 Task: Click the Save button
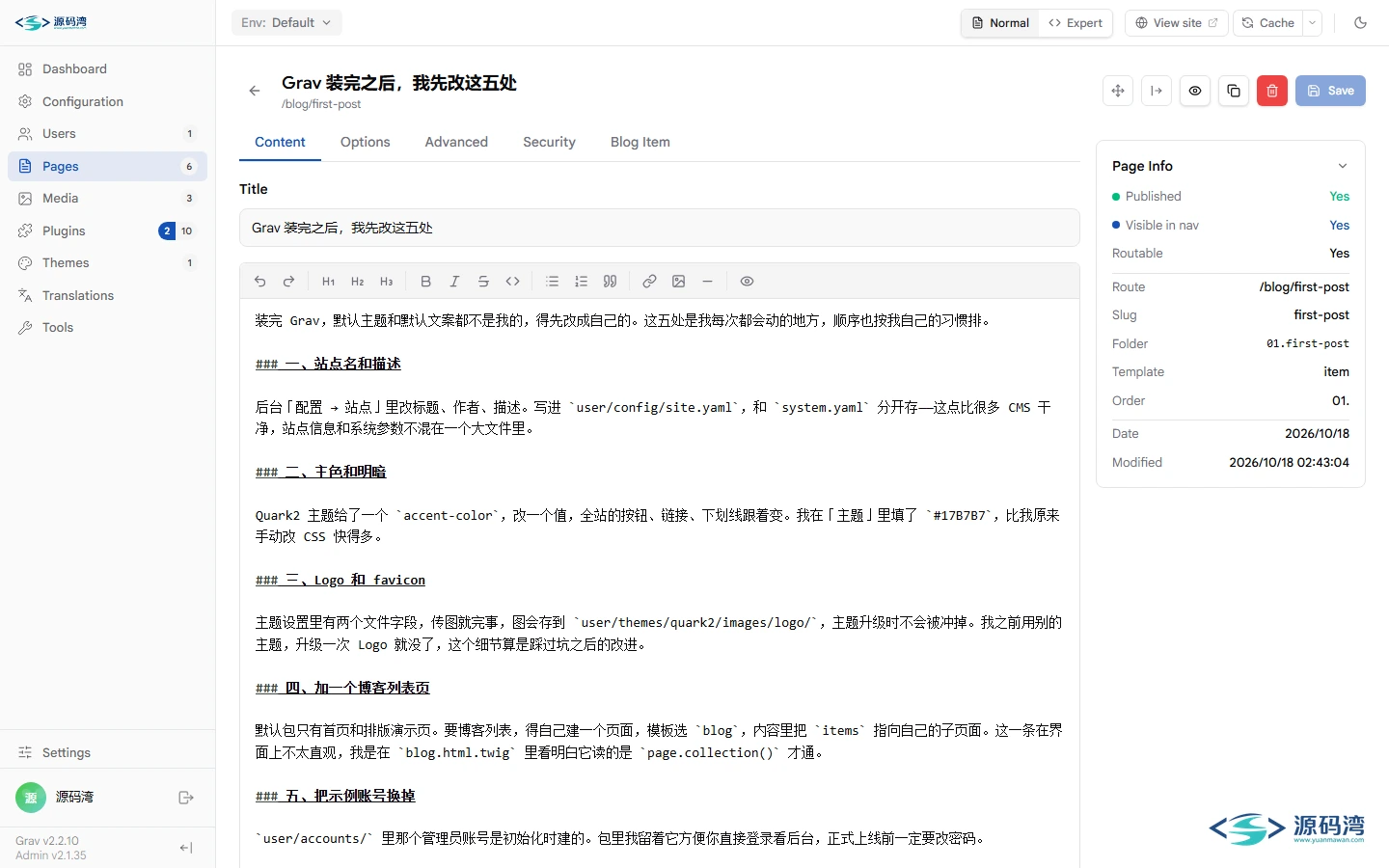pyautogui.click(x=1330, y=91)
